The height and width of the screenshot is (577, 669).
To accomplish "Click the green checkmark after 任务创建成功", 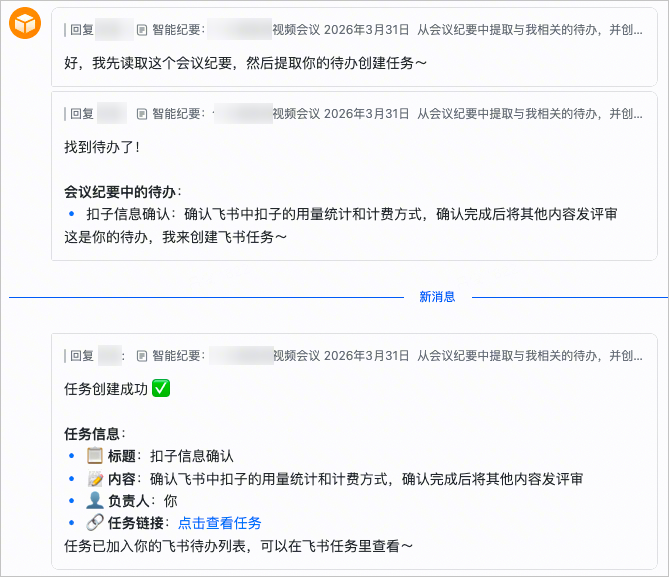I will 161,388.
